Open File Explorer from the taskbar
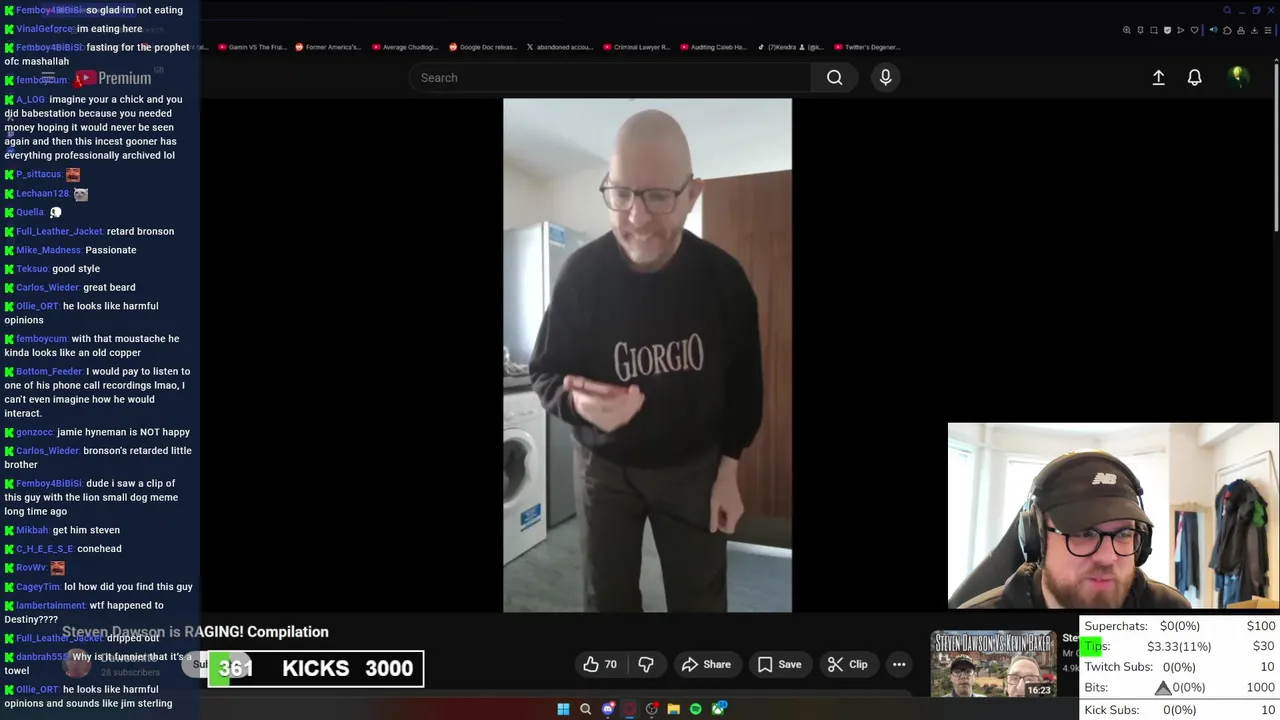This screenshot has height=720, width=1280. coord(674,709)
